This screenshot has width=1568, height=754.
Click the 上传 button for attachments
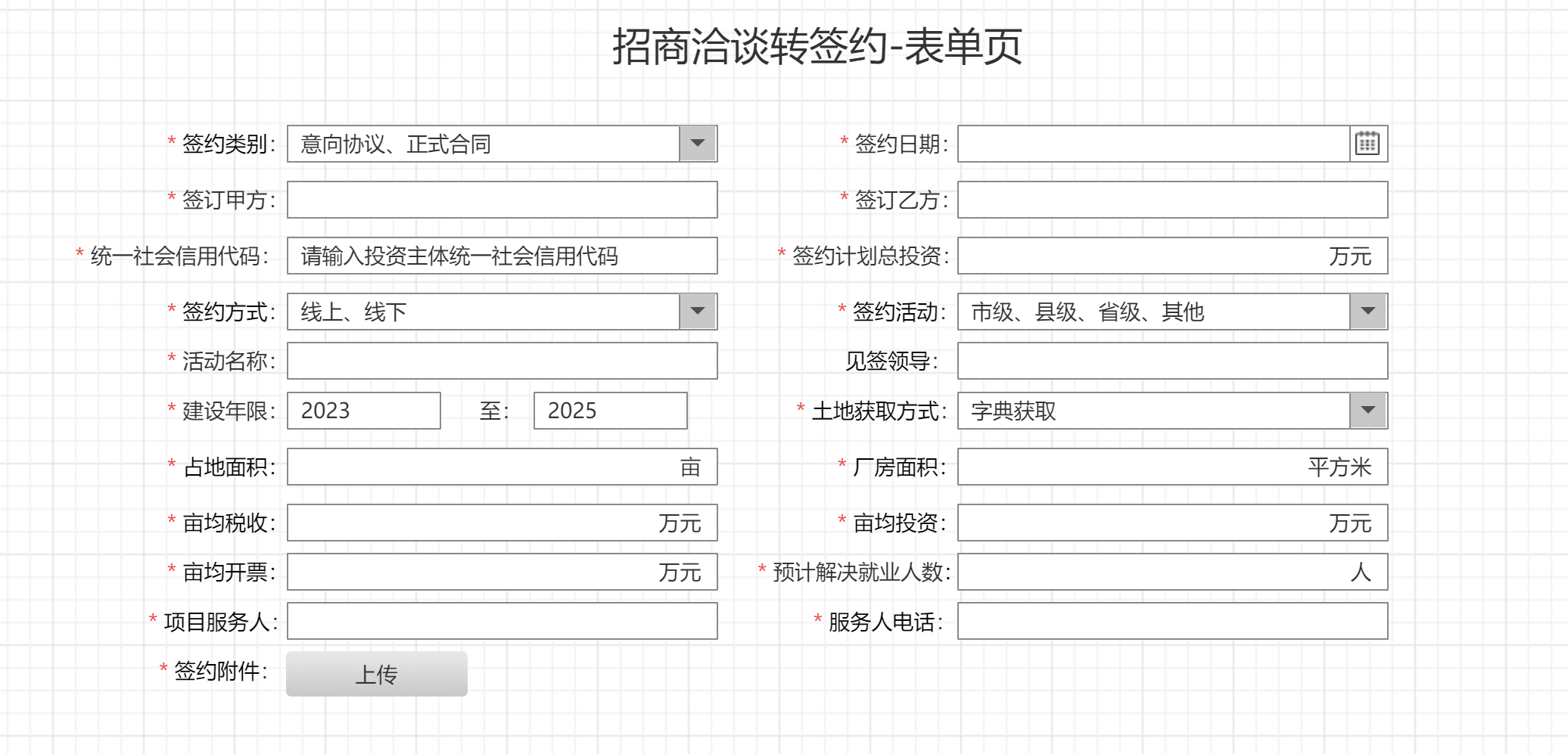(x=376, y=674)
